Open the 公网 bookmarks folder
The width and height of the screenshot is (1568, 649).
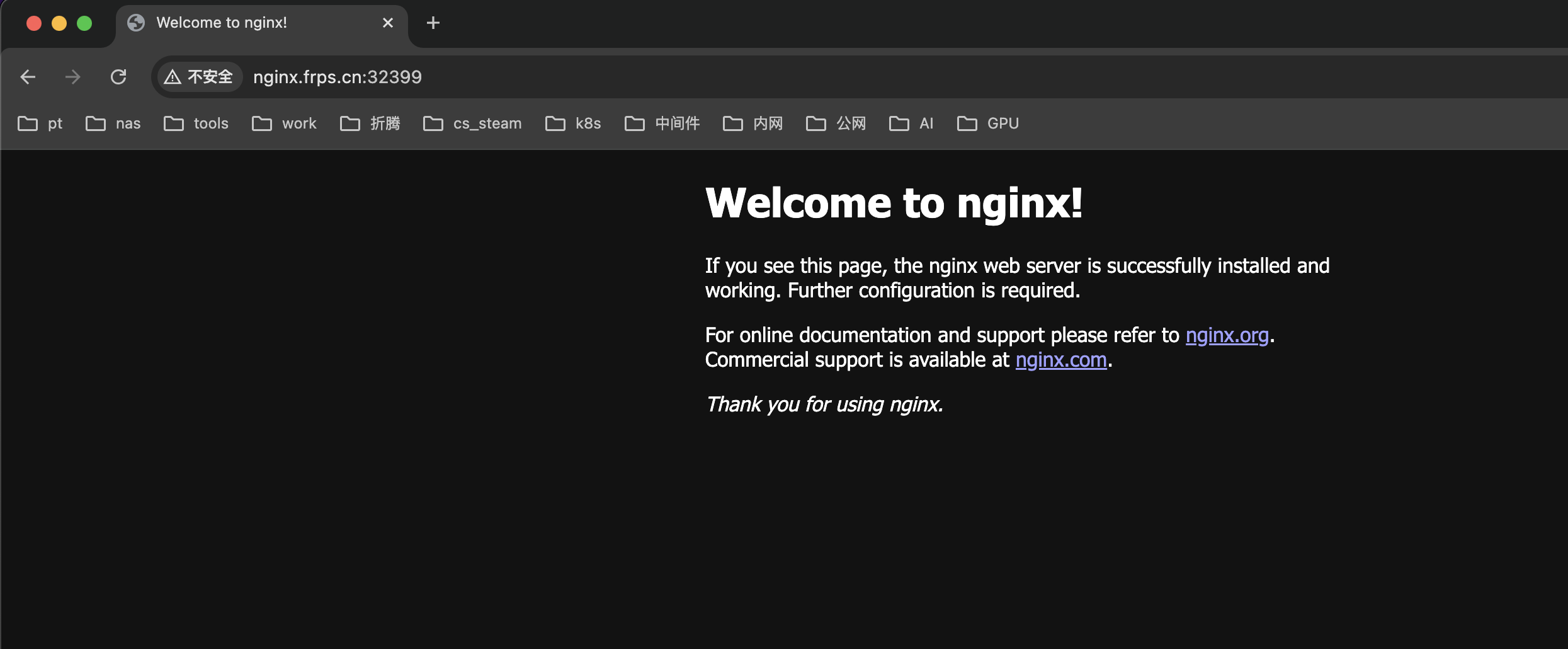pos(836,123)
